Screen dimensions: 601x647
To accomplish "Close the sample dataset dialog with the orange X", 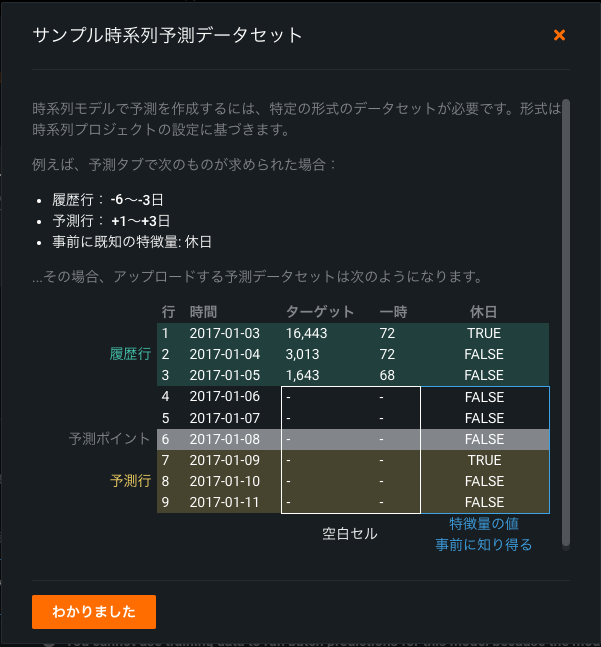I will point(560,36).
